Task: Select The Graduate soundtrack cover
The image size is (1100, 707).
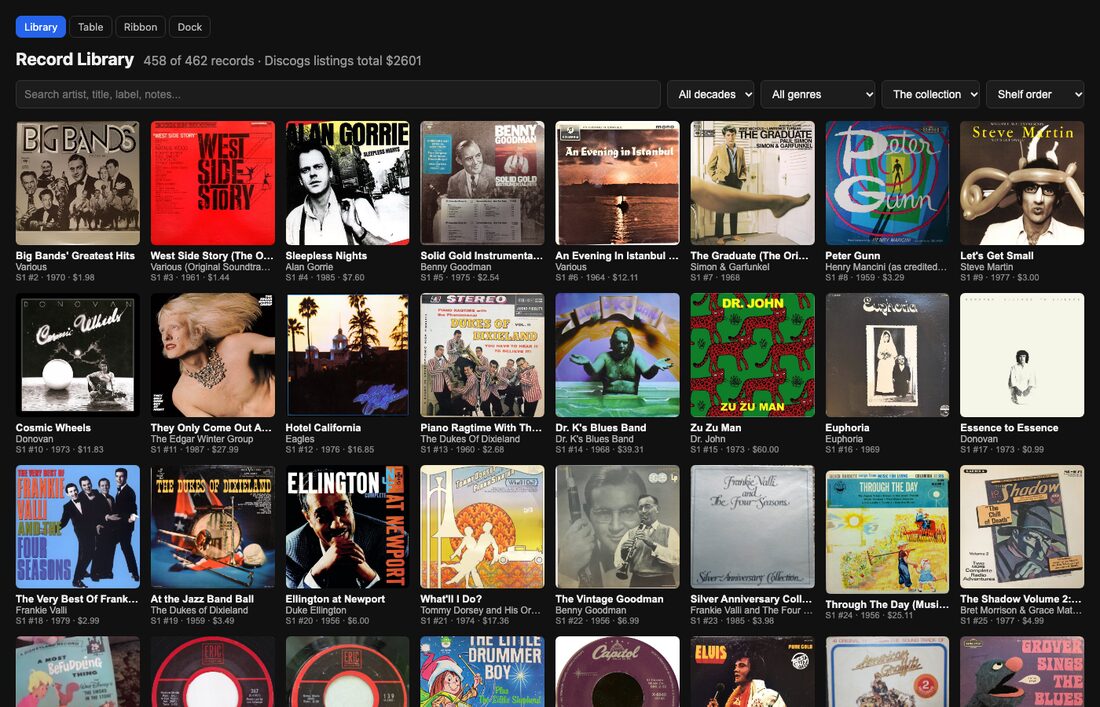Action: 752,183
